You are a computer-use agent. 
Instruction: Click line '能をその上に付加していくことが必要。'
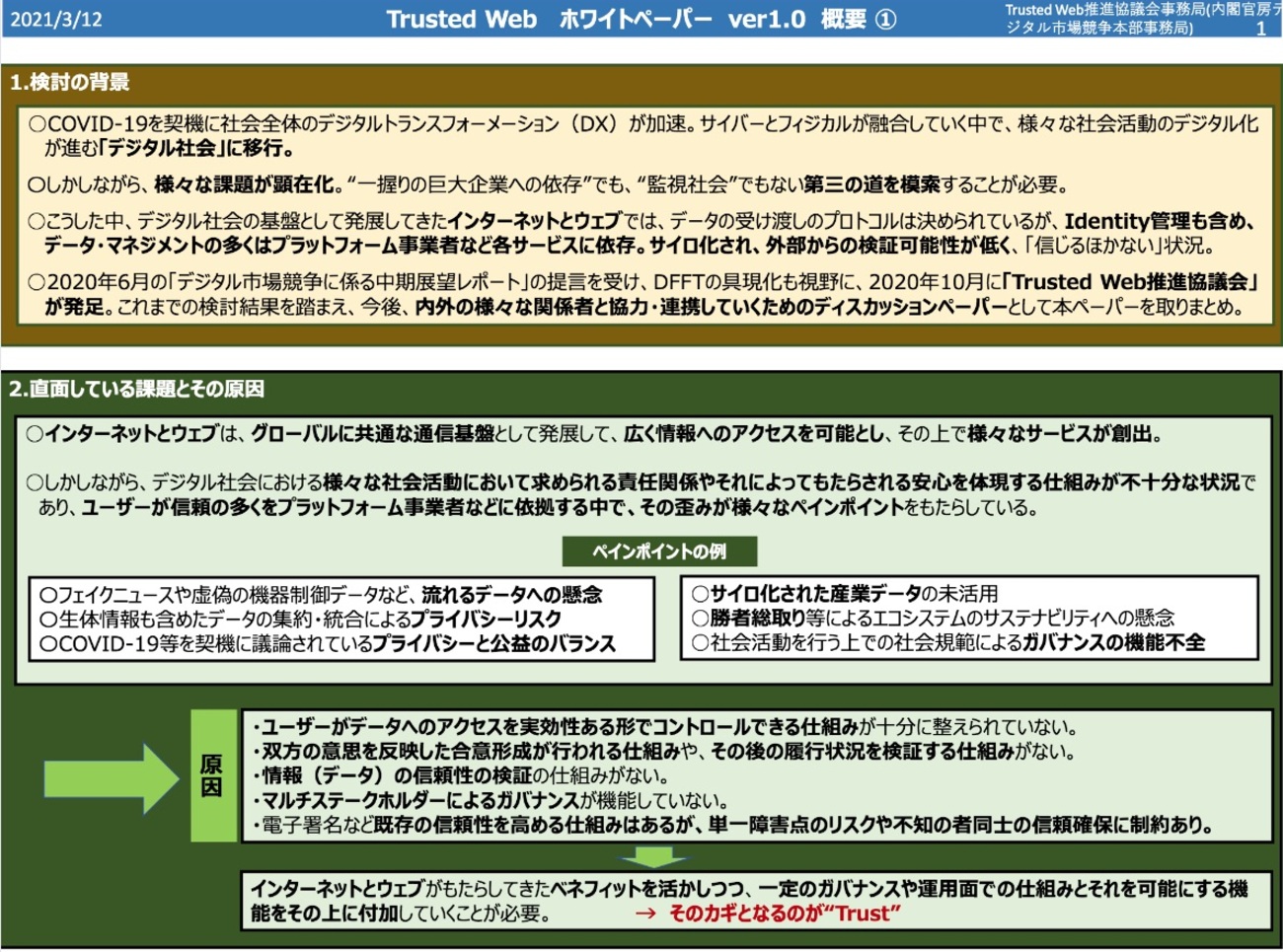(400, 914)
